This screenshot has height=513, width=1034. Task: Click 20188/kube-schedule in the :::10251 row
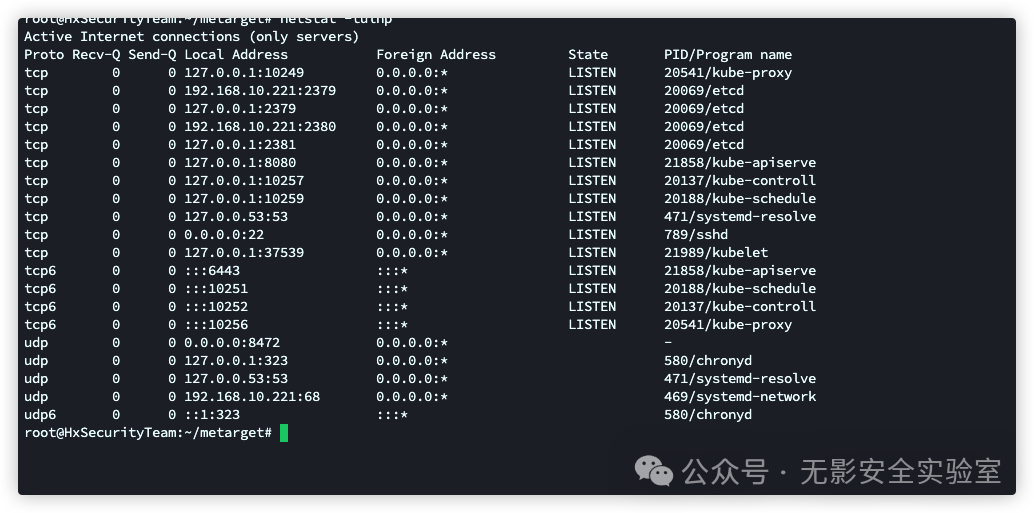740,289
